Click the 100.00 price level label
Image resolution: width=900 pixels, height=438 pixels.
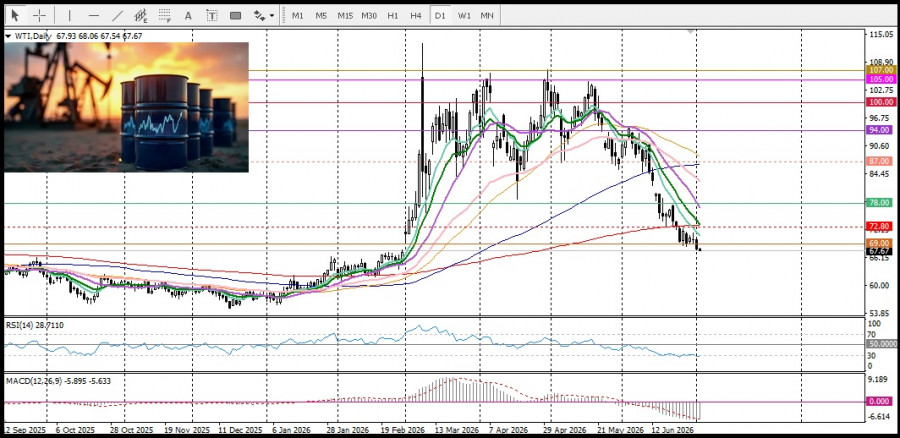coord(881,102)
